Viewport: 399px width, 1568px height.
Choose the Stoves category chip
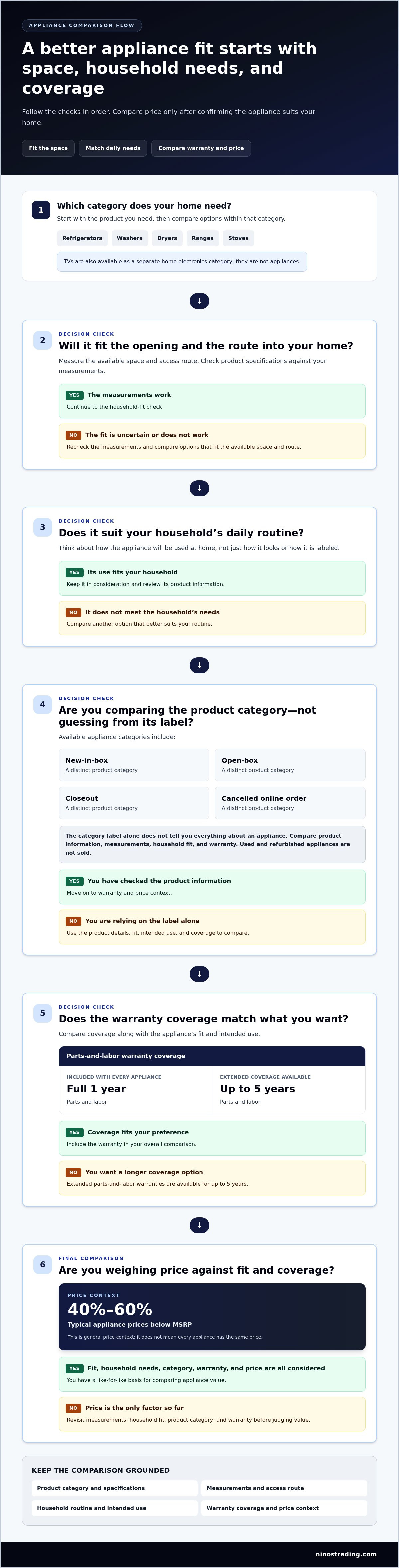point(238,238)
